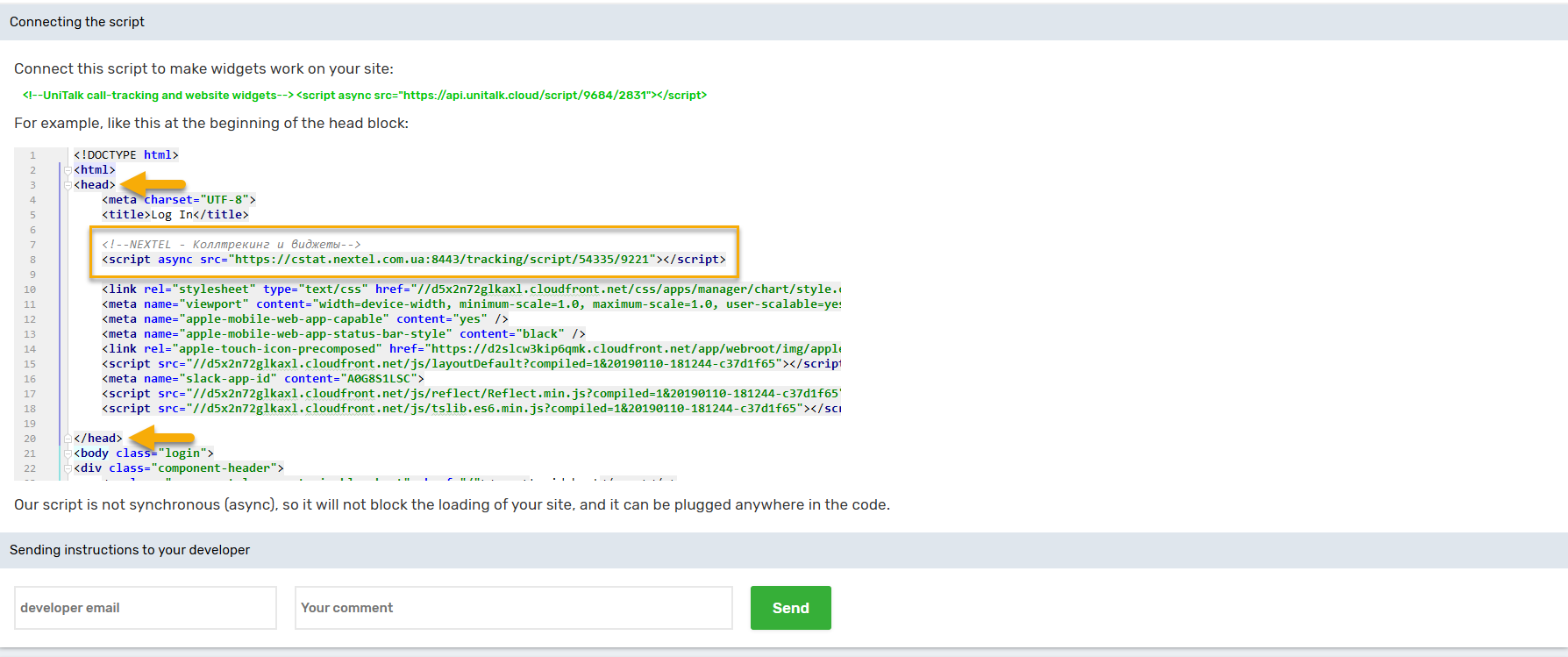1568x657 pixels.
Task: Collapse the html tag fold marker
Action: coord(68,170)
